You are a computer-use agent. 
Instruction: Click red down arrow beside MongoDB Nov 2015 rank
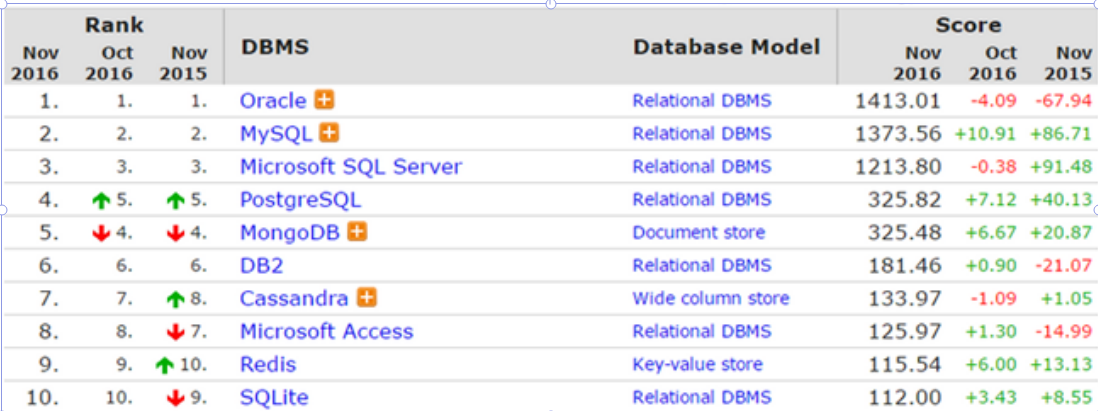coord(176,233)
